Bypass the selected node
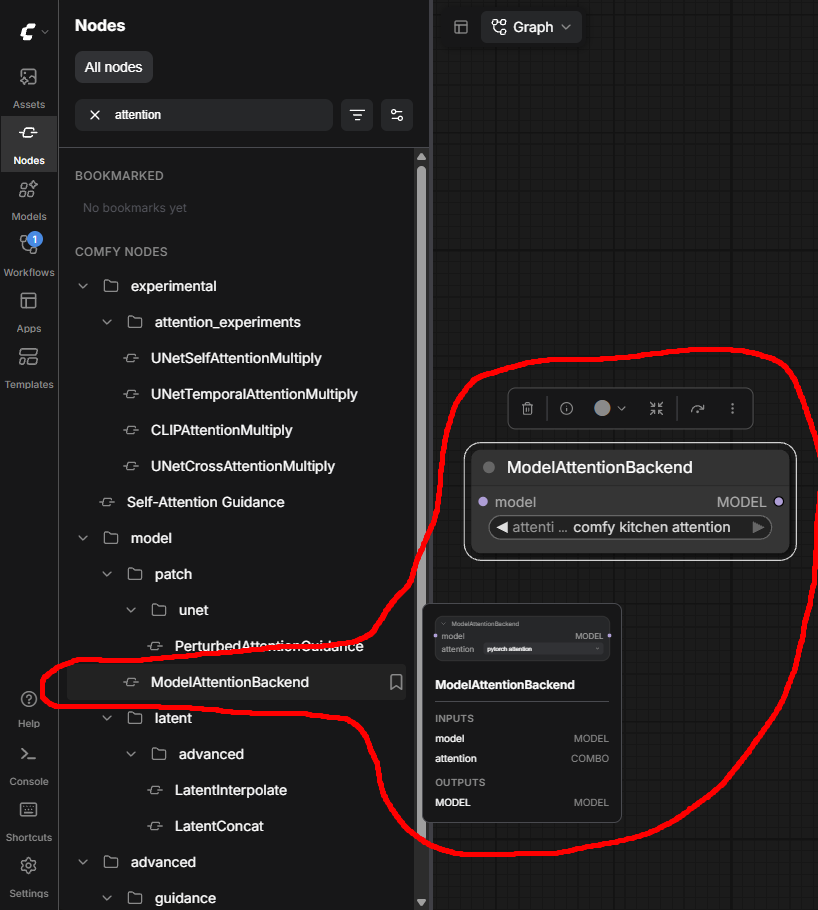 pyautogui.click(x=697, y=409)
